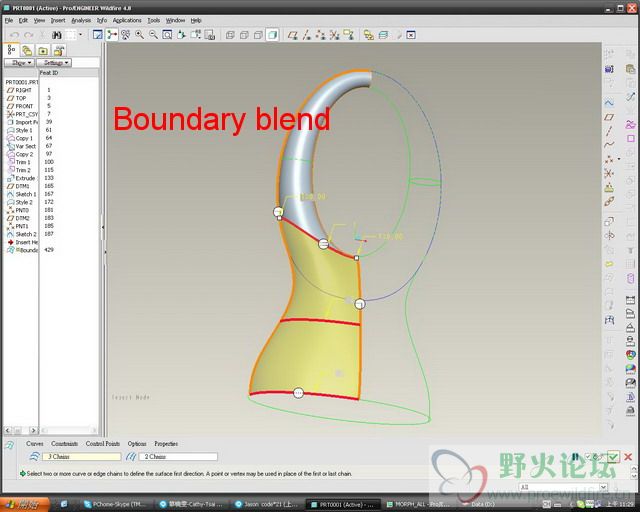This screenshot has height=512, width=640.
Task: Select No Hidden display style
Action: pyautogui.click(x=258, y=35)
